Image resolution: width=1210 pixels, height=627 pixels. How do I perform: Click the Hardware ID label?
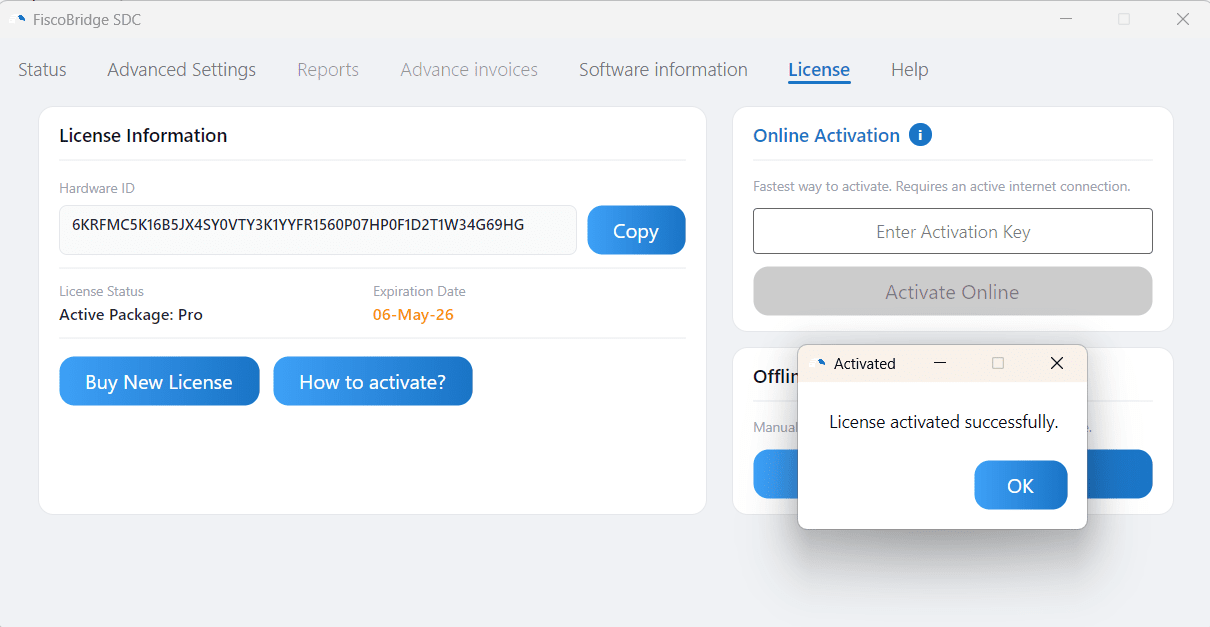pos(97,188)
